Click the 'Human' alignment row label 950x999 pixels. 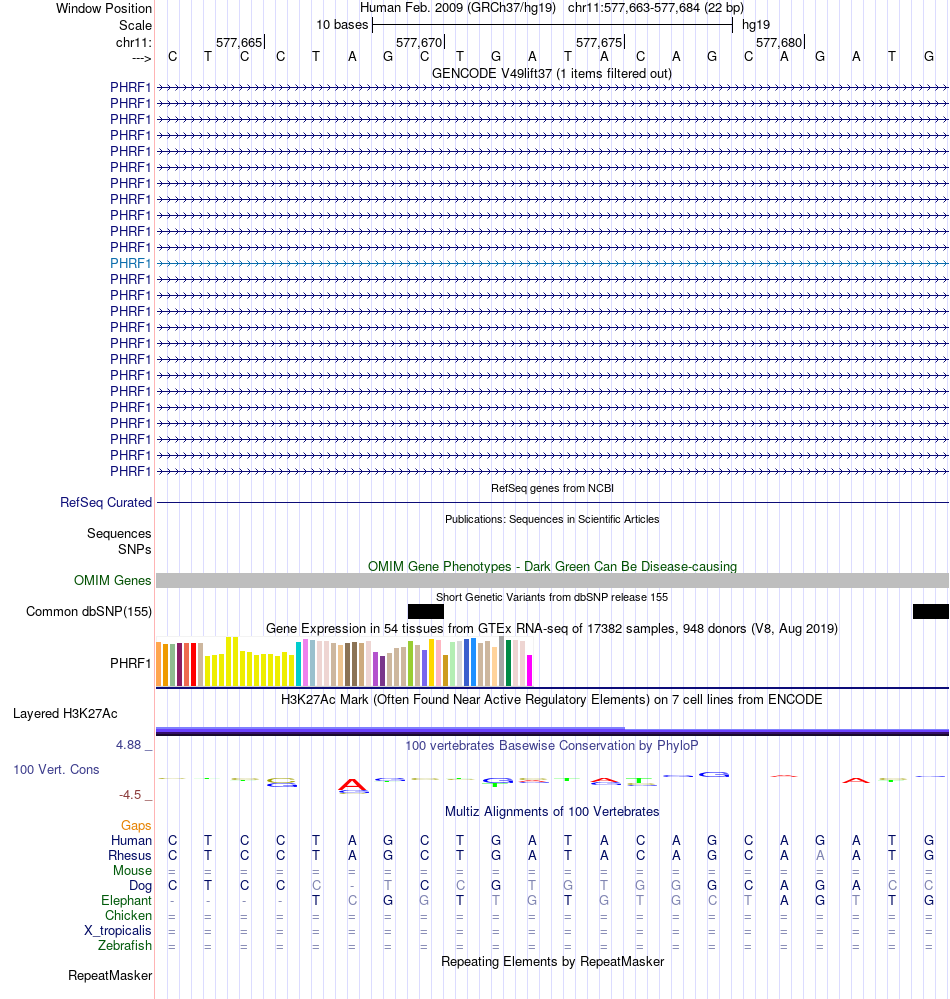[131, 840]
